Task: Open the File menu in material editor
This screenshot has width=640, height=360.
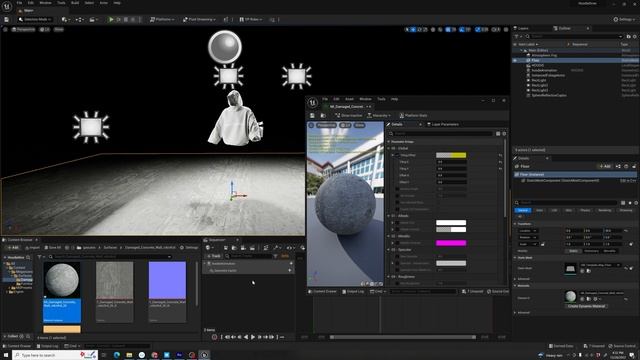Action: tap(325, 99)
